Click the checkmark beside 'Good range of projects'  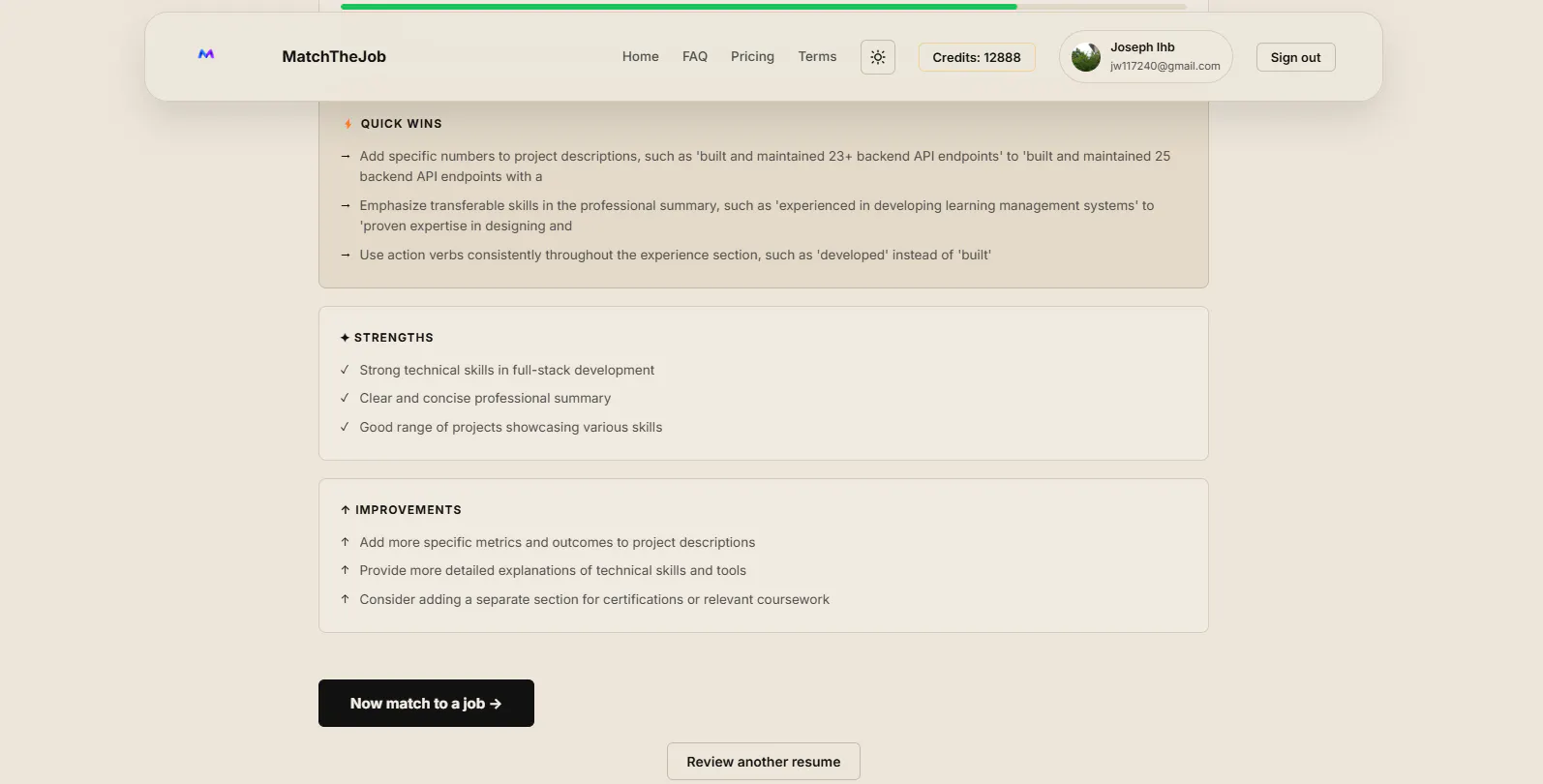pyautogui.click(x=345, y=427)
